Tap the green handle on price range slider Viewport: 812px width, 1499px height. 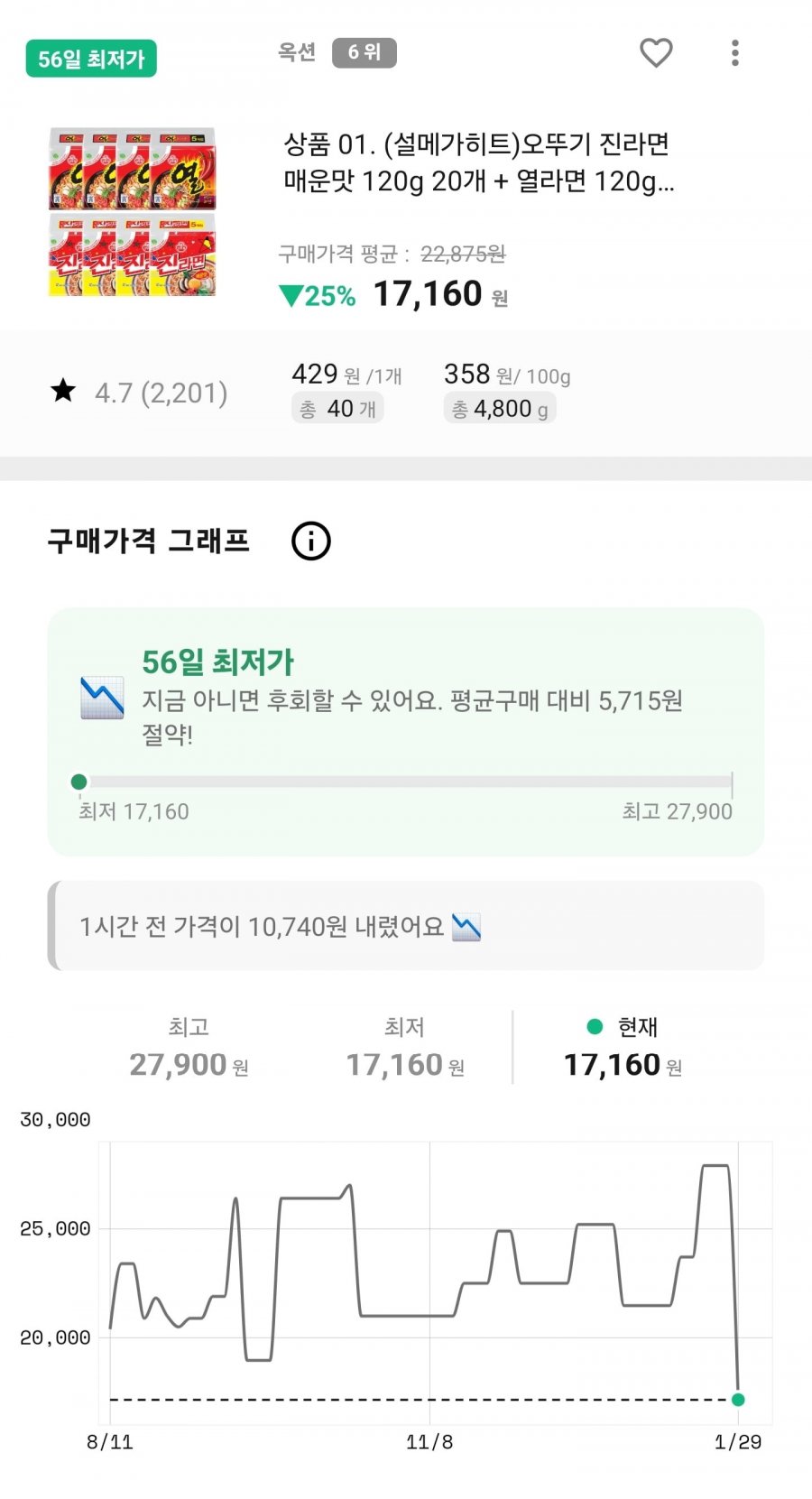tap(79, 782)
